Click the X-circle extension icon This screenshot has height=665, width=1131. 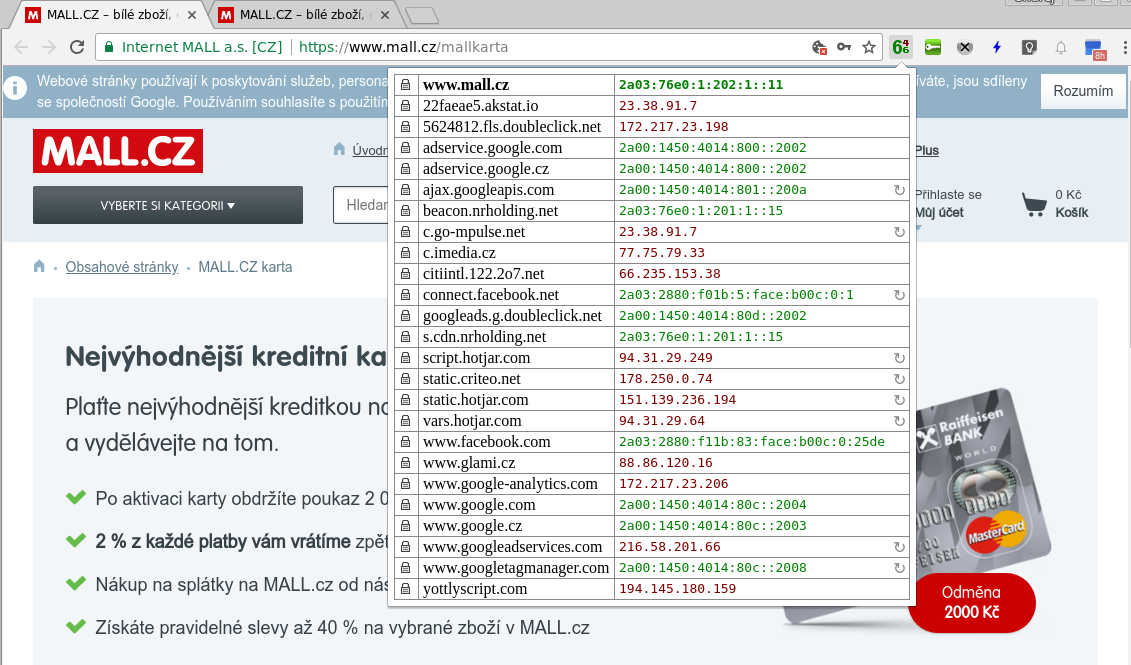tap(964, 48)
